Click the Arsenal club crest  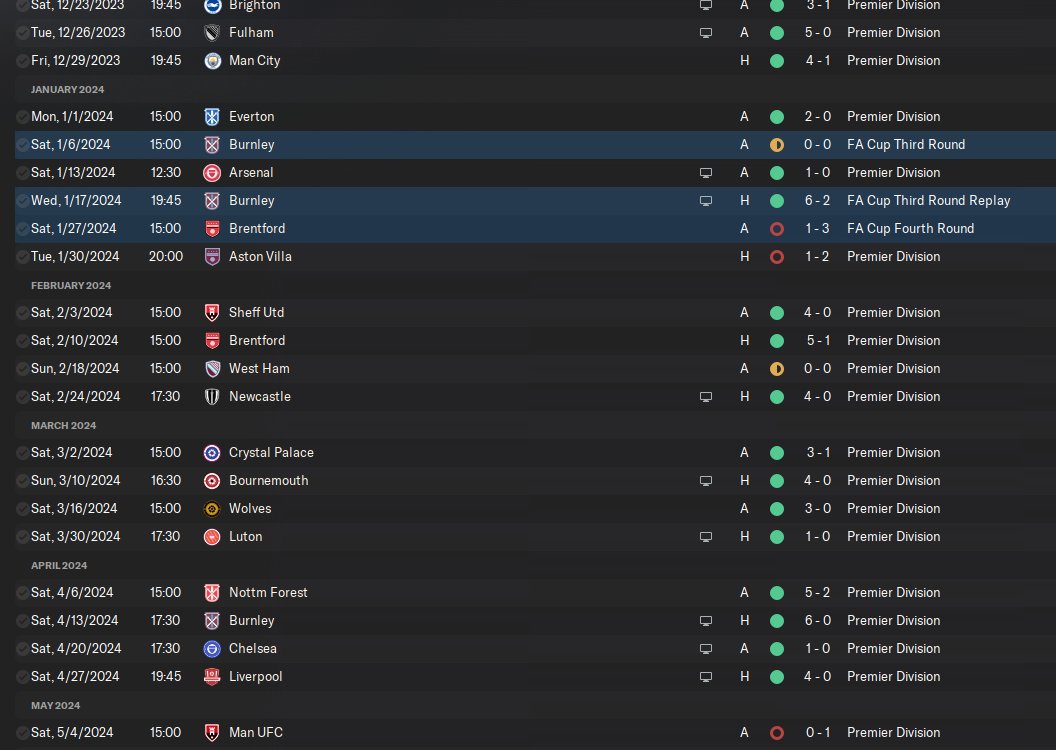[x=212, y=172]
